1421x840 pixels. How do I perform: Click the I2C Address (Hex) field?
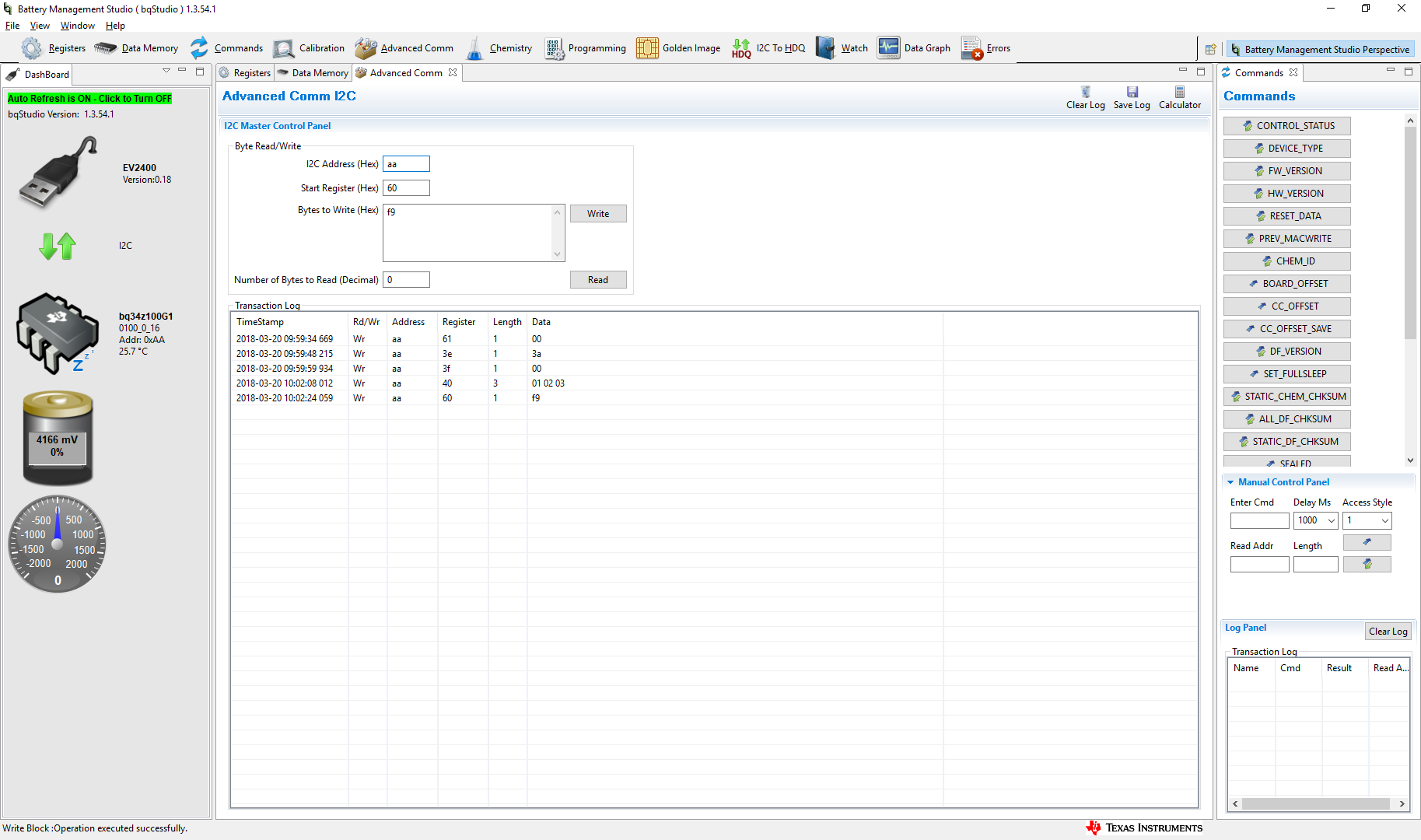click(406, 164)
